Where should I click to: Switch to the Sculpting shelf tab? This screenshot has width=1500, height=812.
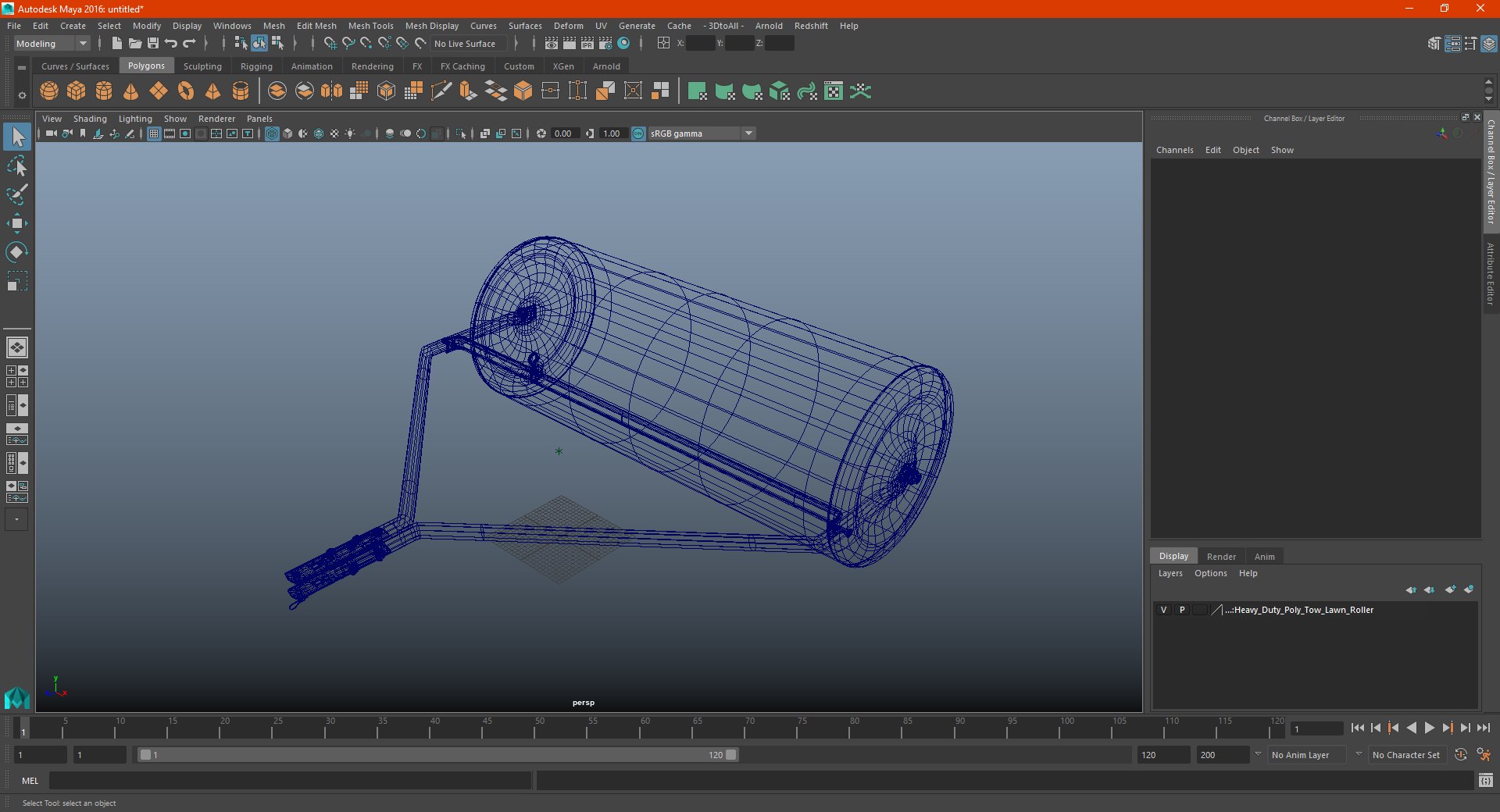(x=202, y=66)
